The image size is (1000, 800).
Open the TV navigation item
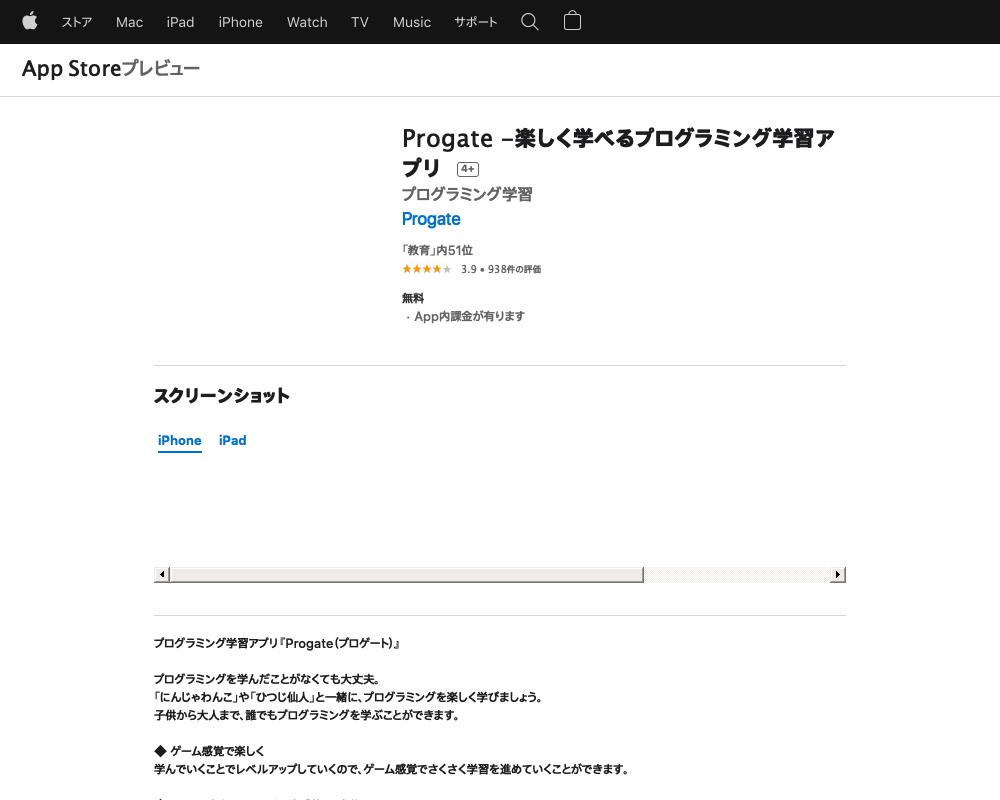tap(359, 22)
